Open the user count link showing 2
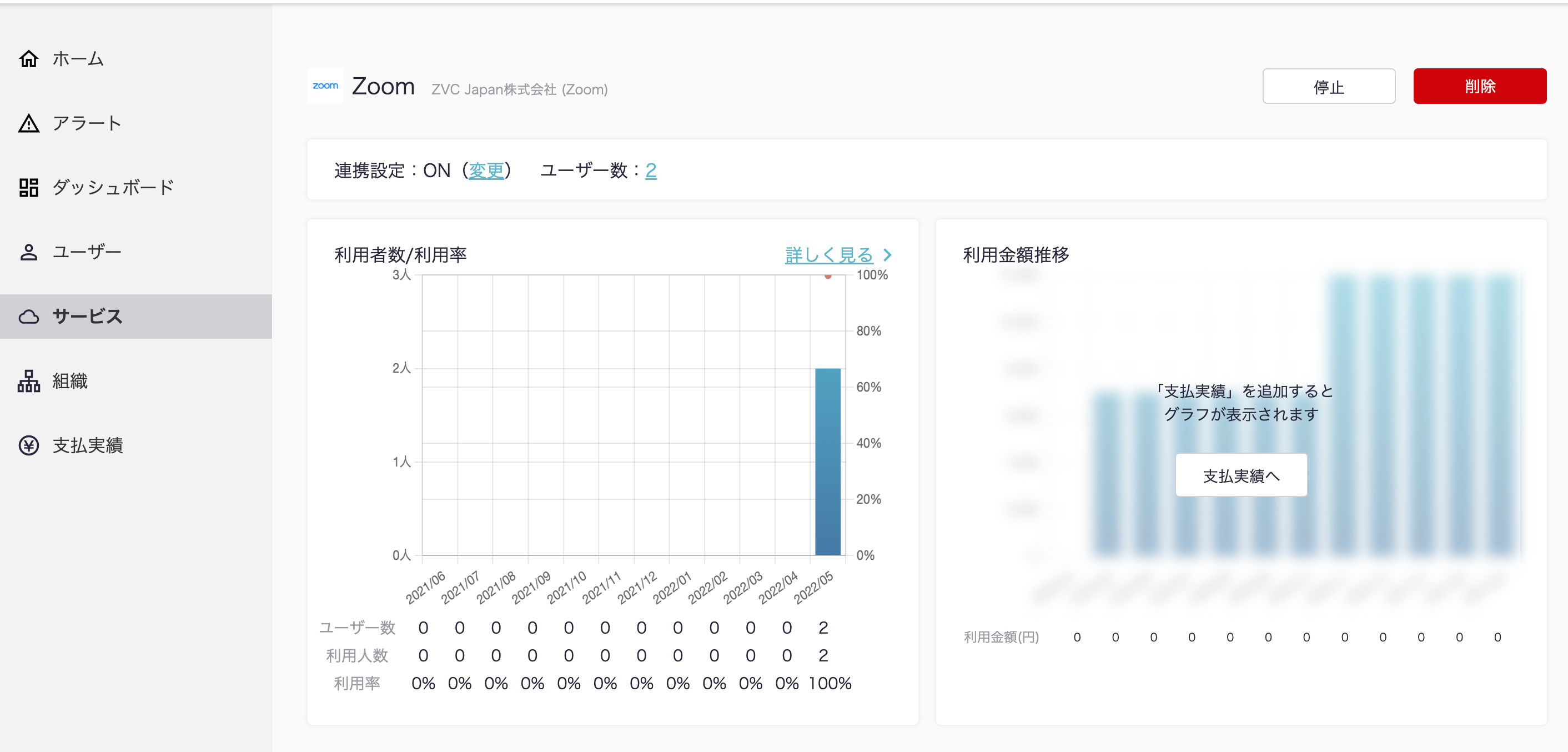1568x752 pixels. (x=651, y=171)
